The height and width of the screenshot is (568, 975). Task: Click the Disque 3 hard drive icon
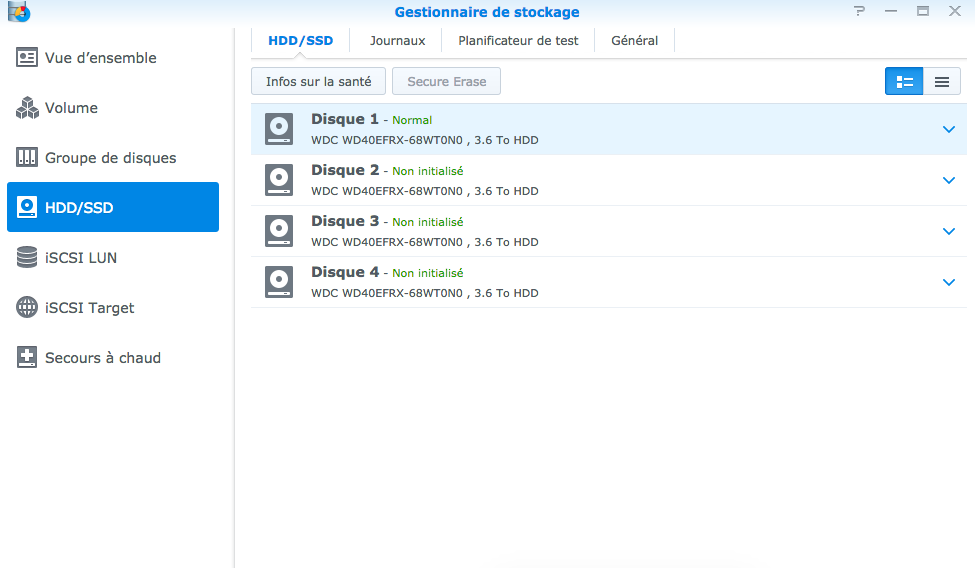click(x=279, y=231)
